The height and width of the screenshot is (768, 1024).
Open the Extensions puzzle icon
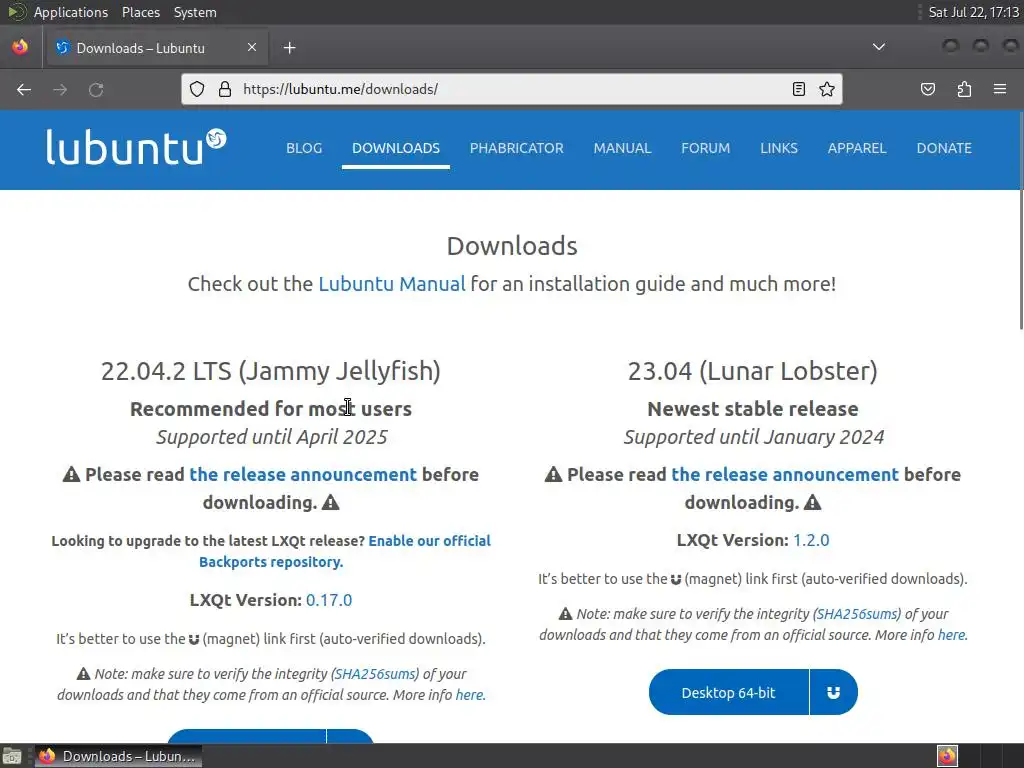tap(964, 89)
